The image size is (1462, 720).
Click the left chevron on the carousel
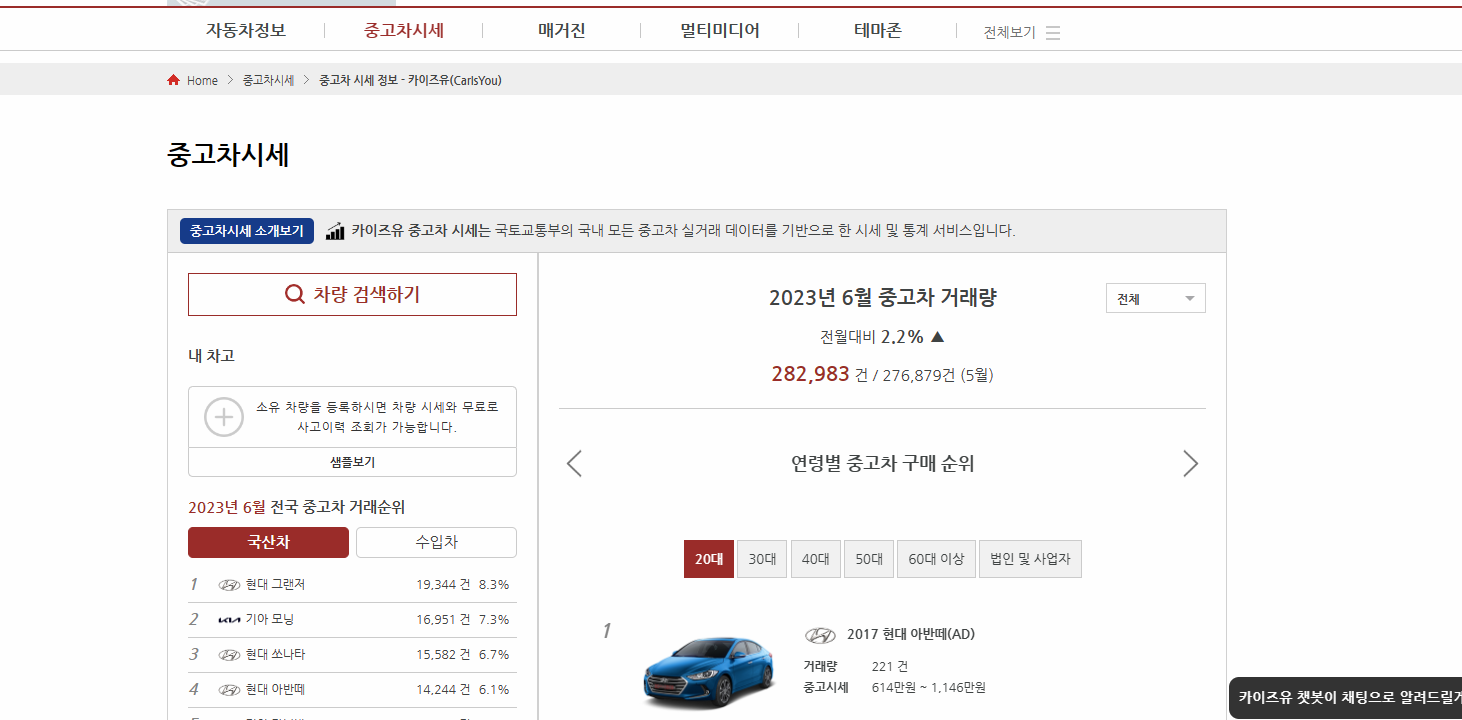coord(574,463)
